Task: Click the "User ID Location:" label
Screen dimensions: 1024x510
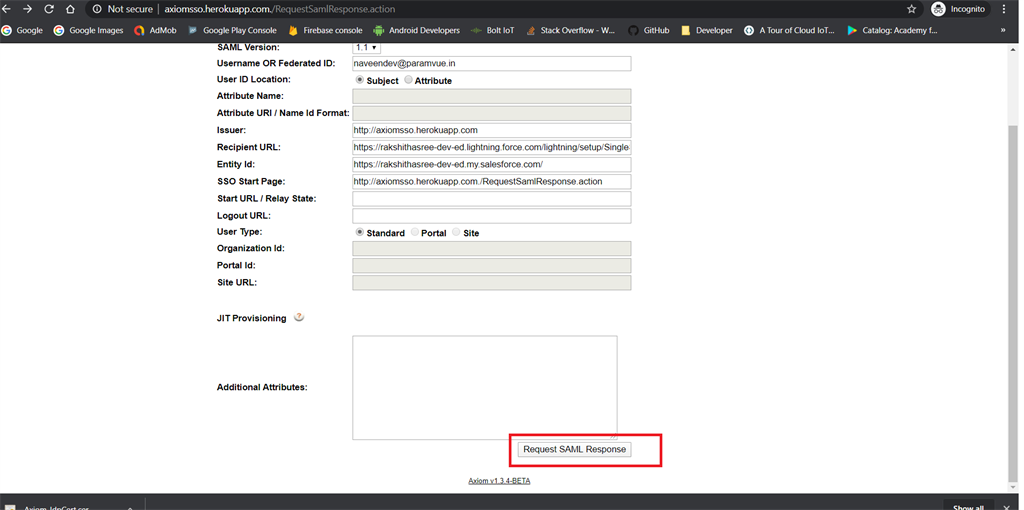Action: (x=254, y=80)
